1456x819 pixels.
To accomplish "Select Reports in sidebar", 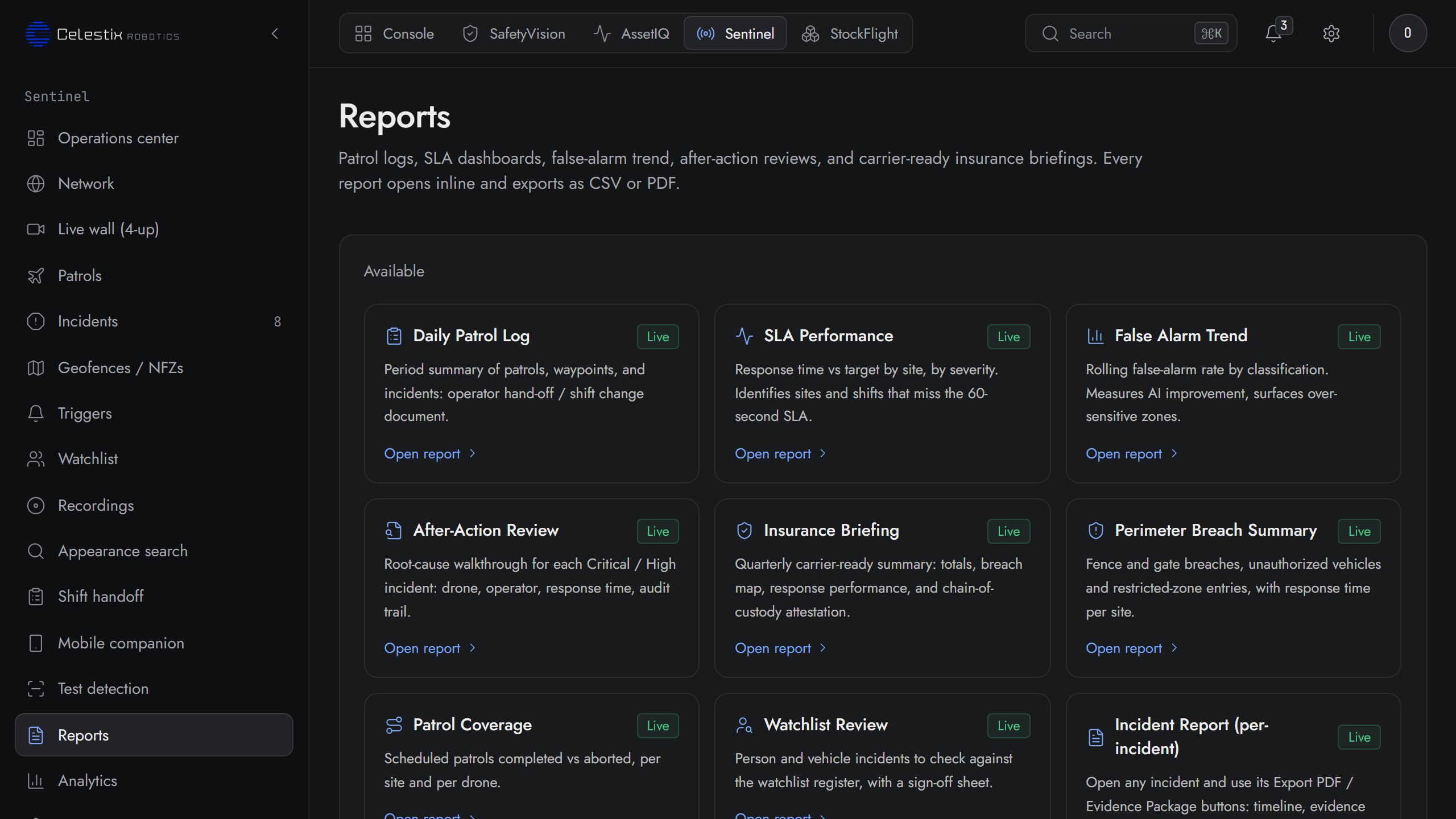I will point(154,735).
